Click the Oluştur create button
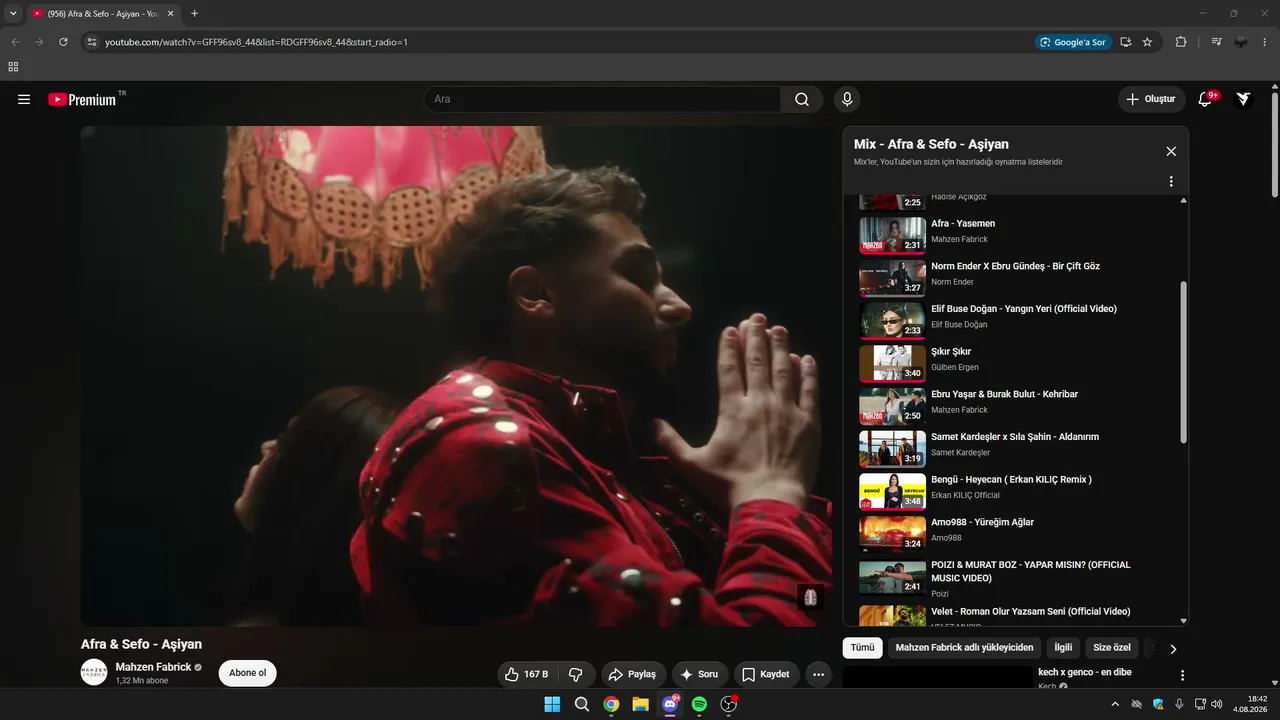Screen dimensions: 1280x720 (1151, 99)
